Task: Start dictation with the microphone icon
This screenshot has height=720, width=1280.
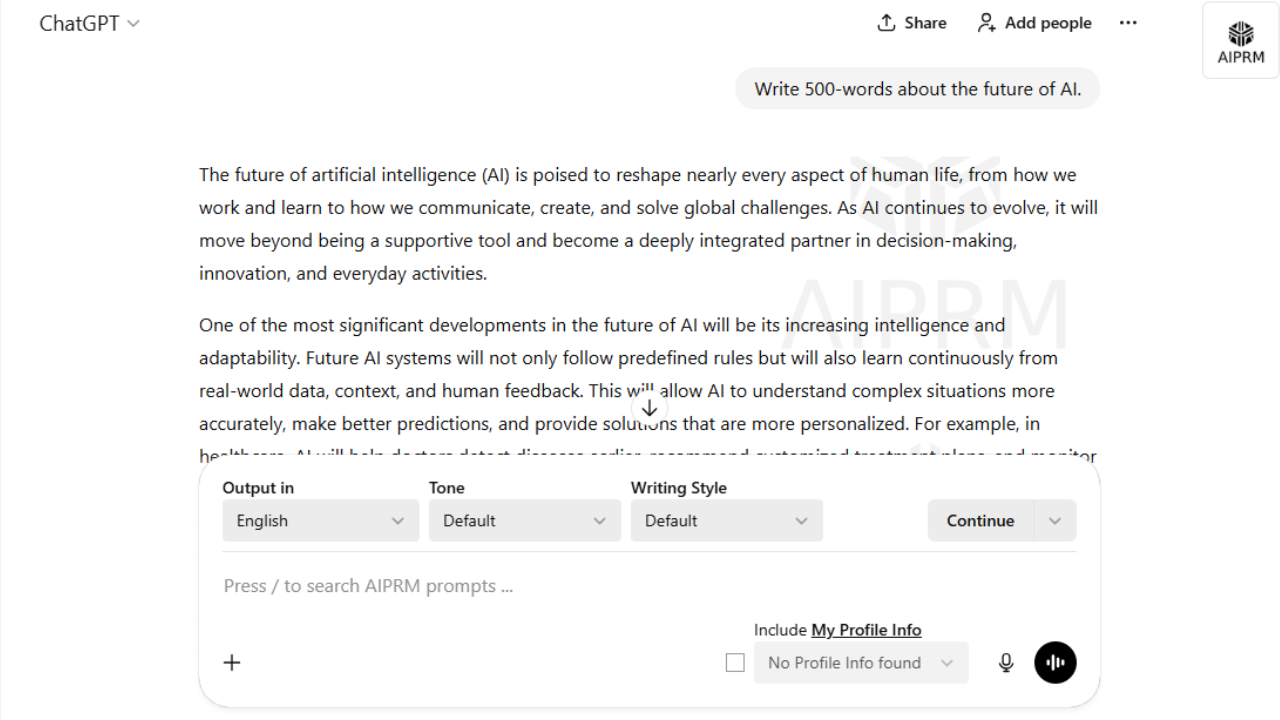Action: [x=1006, y=662]
